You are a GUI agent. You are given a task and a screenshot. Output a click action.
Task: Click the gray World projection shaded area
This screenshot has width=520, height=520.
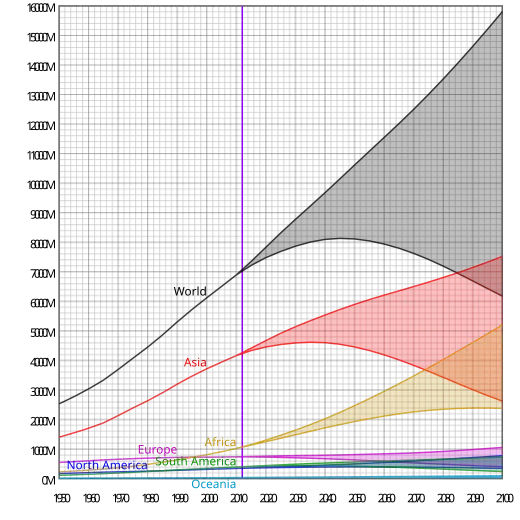[x=417, y=187]
